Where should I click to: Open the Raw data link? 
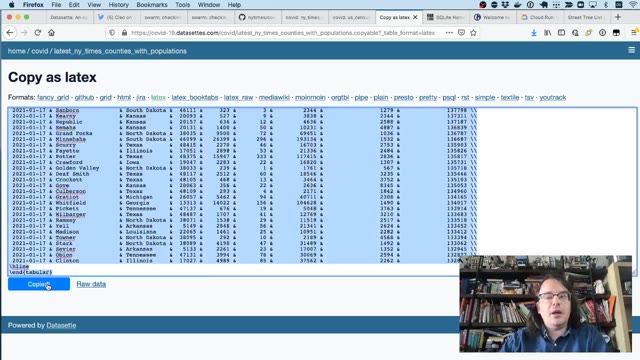91,284
